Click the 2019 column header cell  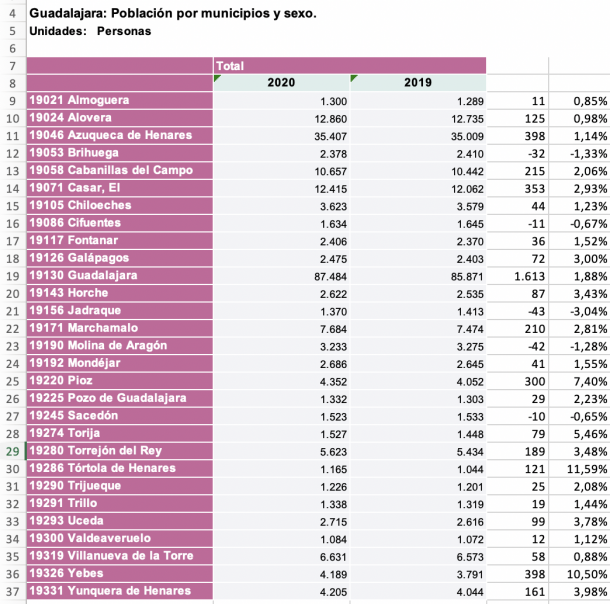point(418,83)
